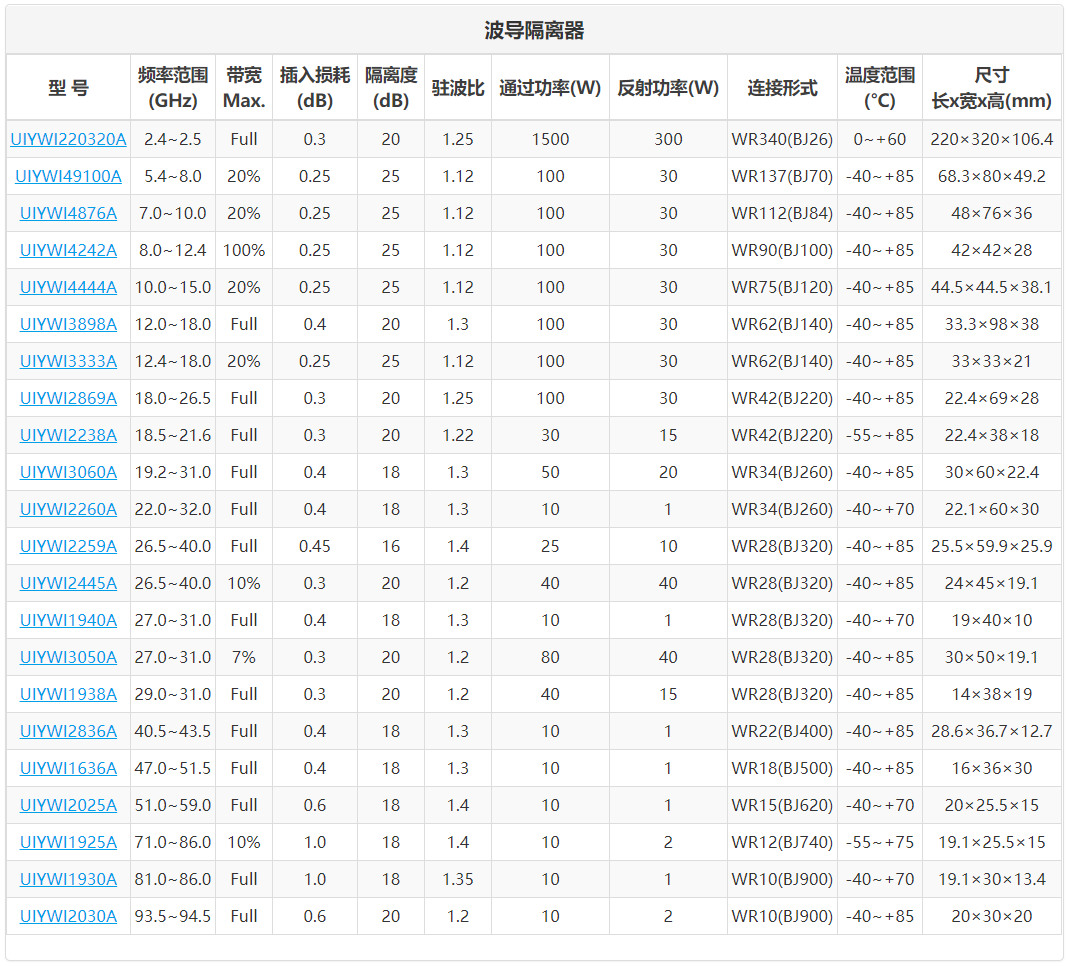Viewport: 1072px width, 966px height.
Task: Open the UIYWI1940A link
Action: [68, 620]
